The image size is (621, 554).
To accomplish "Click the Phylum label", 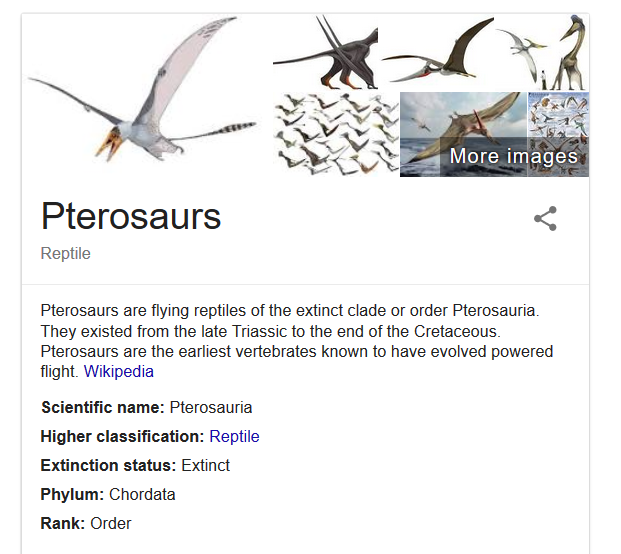I will tap(72, 494).
